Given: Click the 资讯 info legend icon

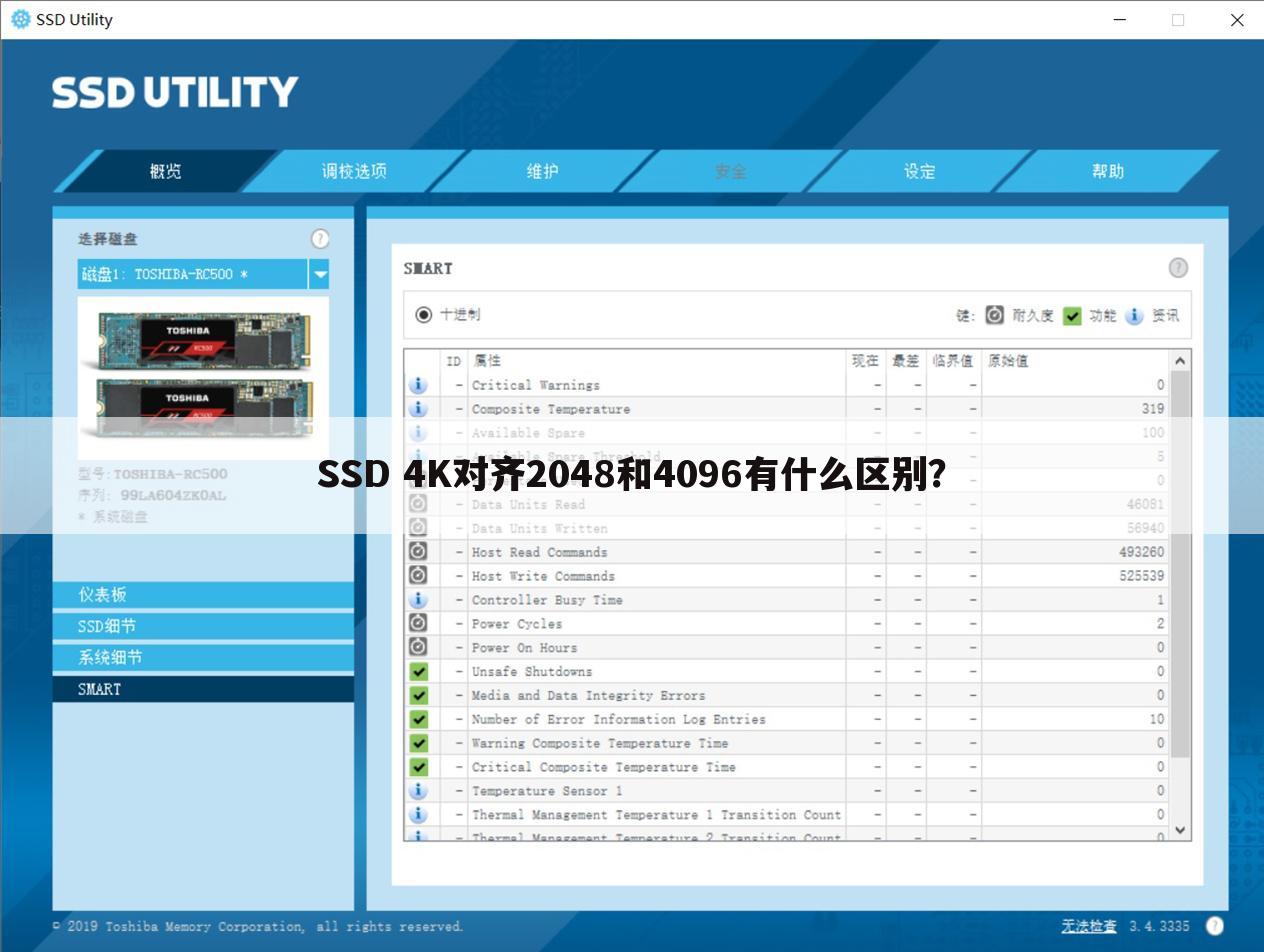Looking at the screenshot, I should pos(1134,315).
